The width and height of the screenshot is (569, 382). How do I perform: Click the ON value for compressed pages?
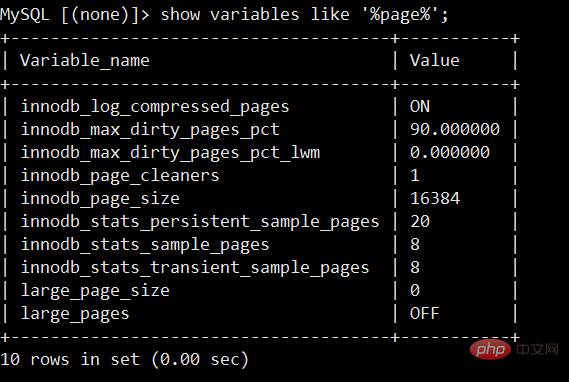point(420,106)
